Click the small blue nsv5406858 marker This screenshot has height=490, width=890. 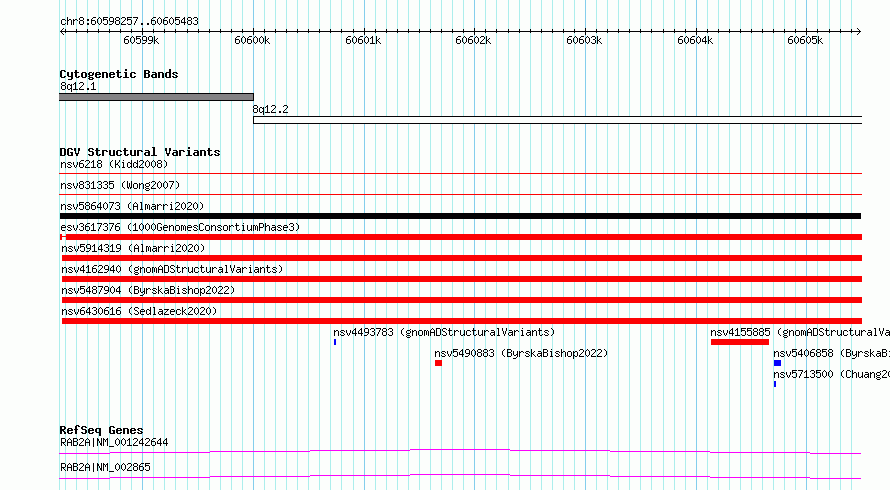[778, 363]
